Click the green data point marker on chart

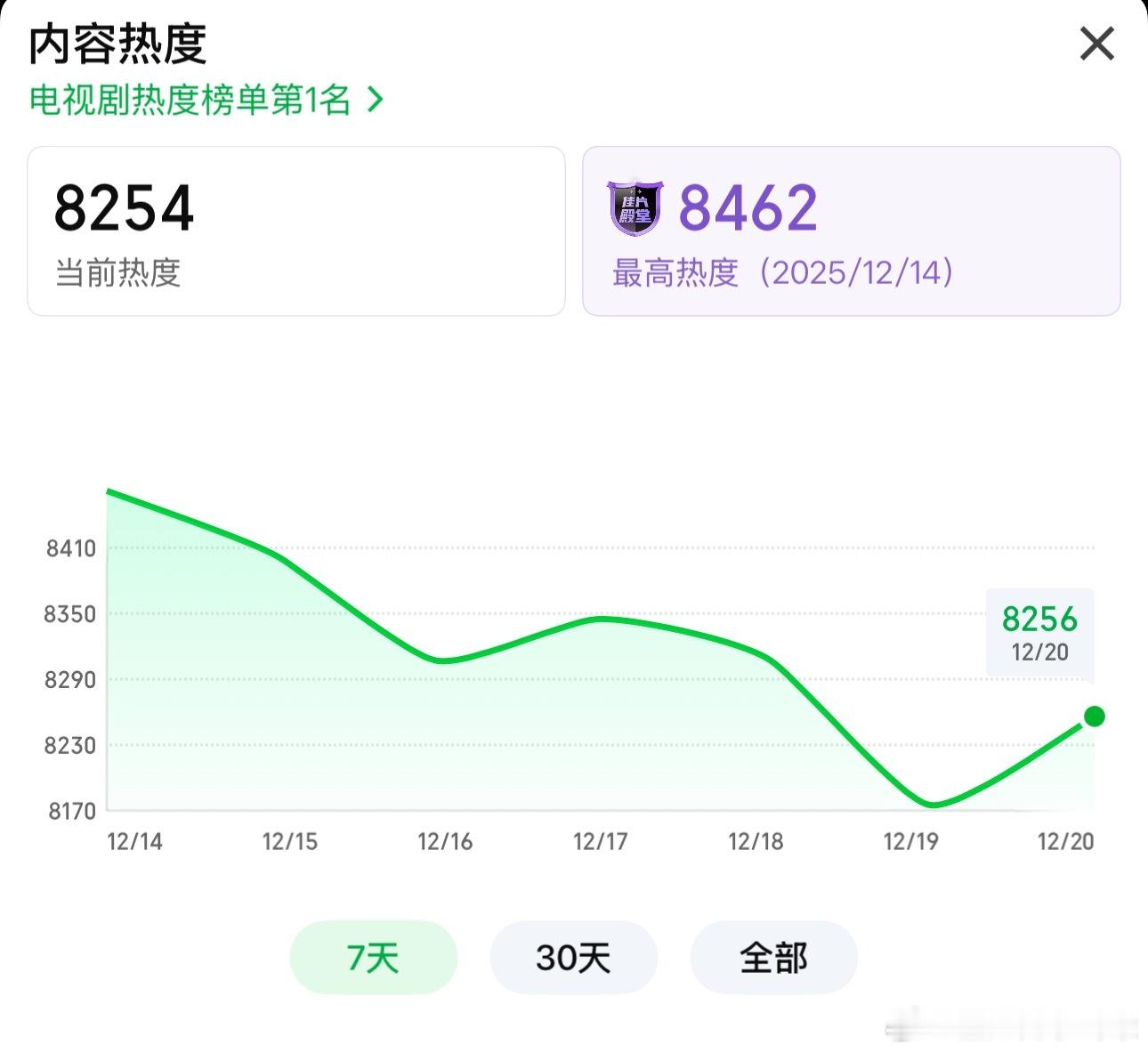[x=1093, y=715]
